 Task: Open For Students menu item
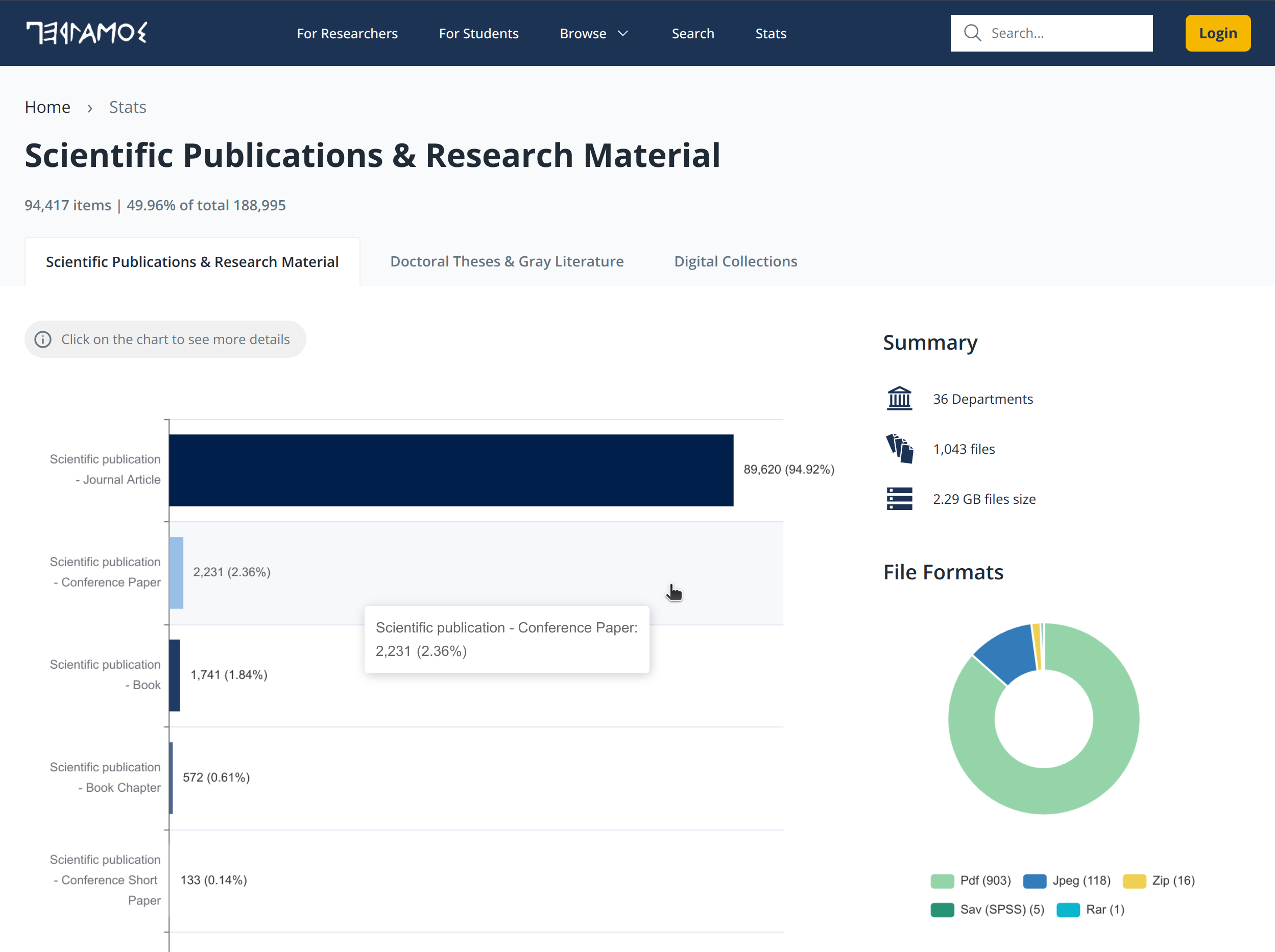click(x=478, y=33)
